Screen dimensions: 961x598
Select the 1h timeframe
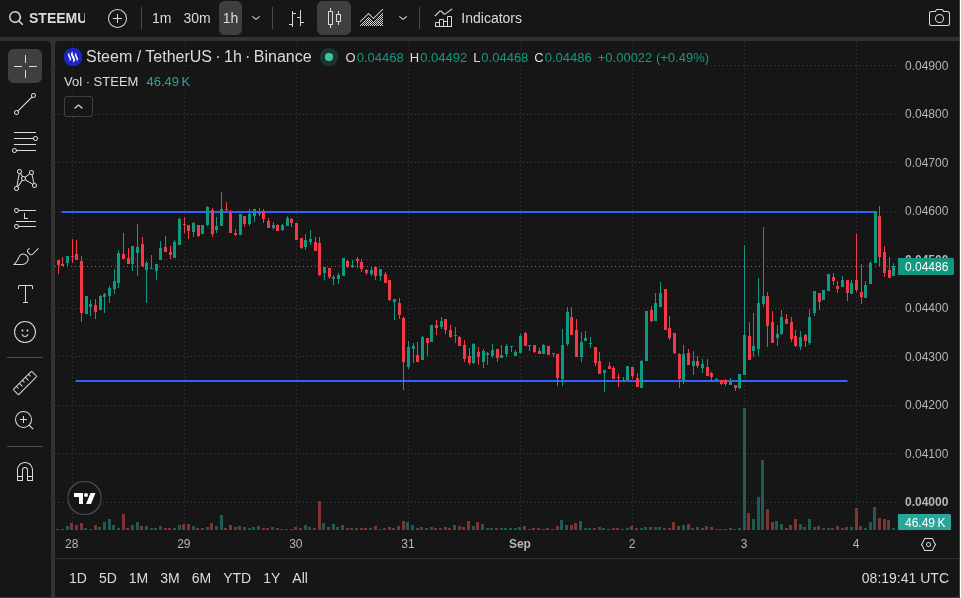pyautogui.click(x=230, y=18)
